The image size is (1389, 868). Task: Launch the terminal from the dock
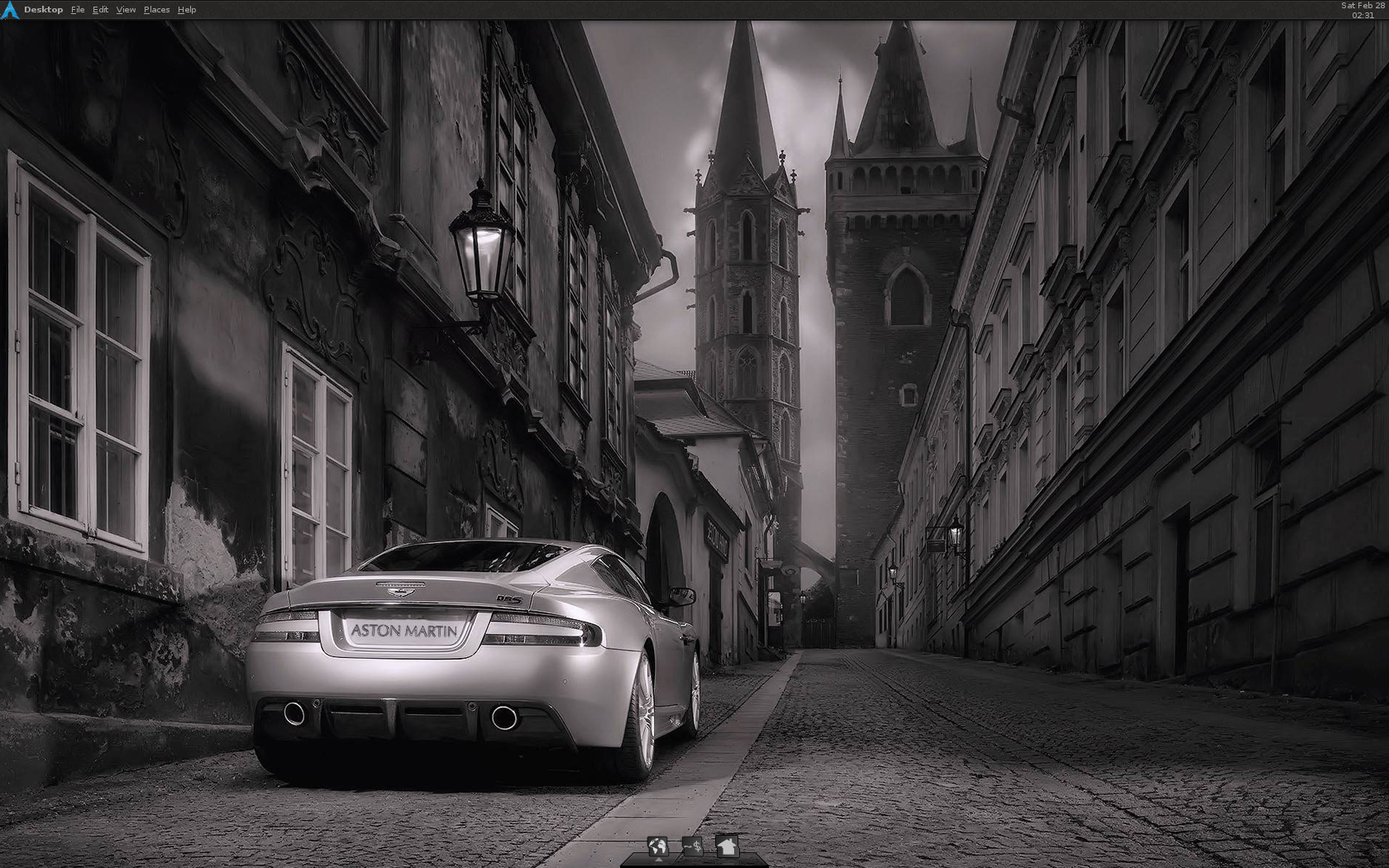[x=692, y=846]
